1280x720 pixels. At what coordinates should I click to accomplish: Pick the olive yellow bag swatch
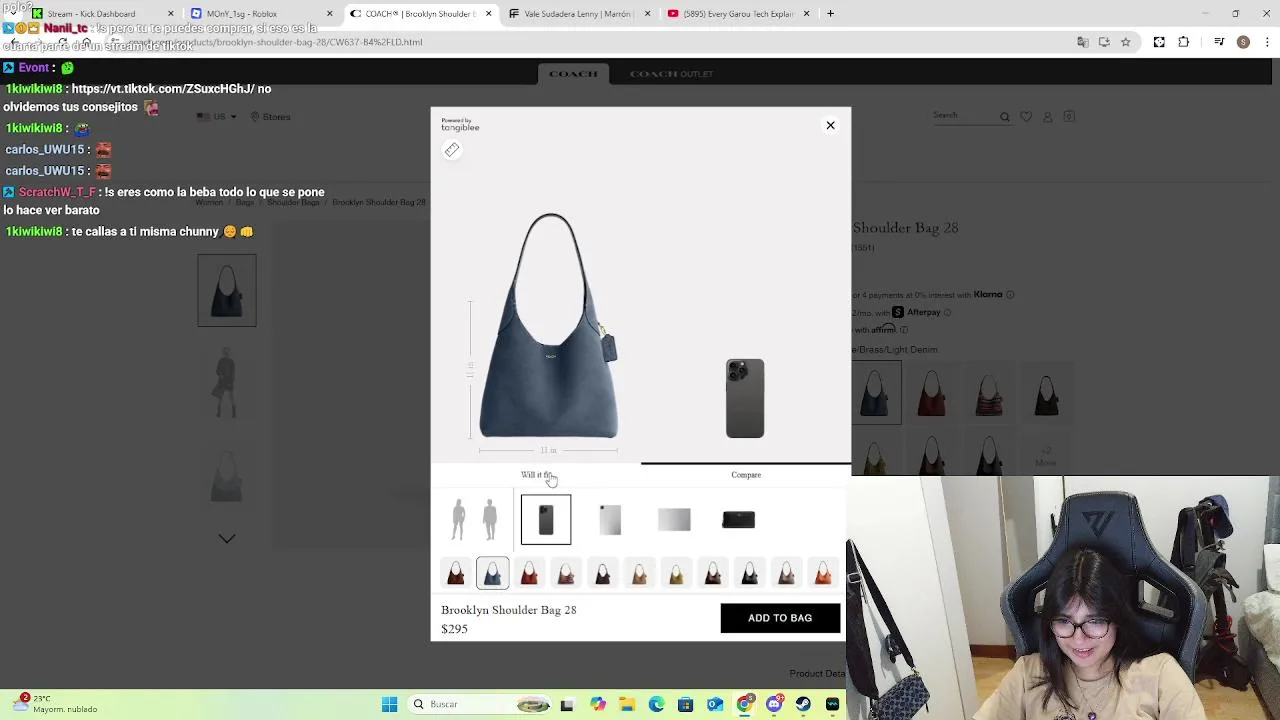[x=676, y=573]
